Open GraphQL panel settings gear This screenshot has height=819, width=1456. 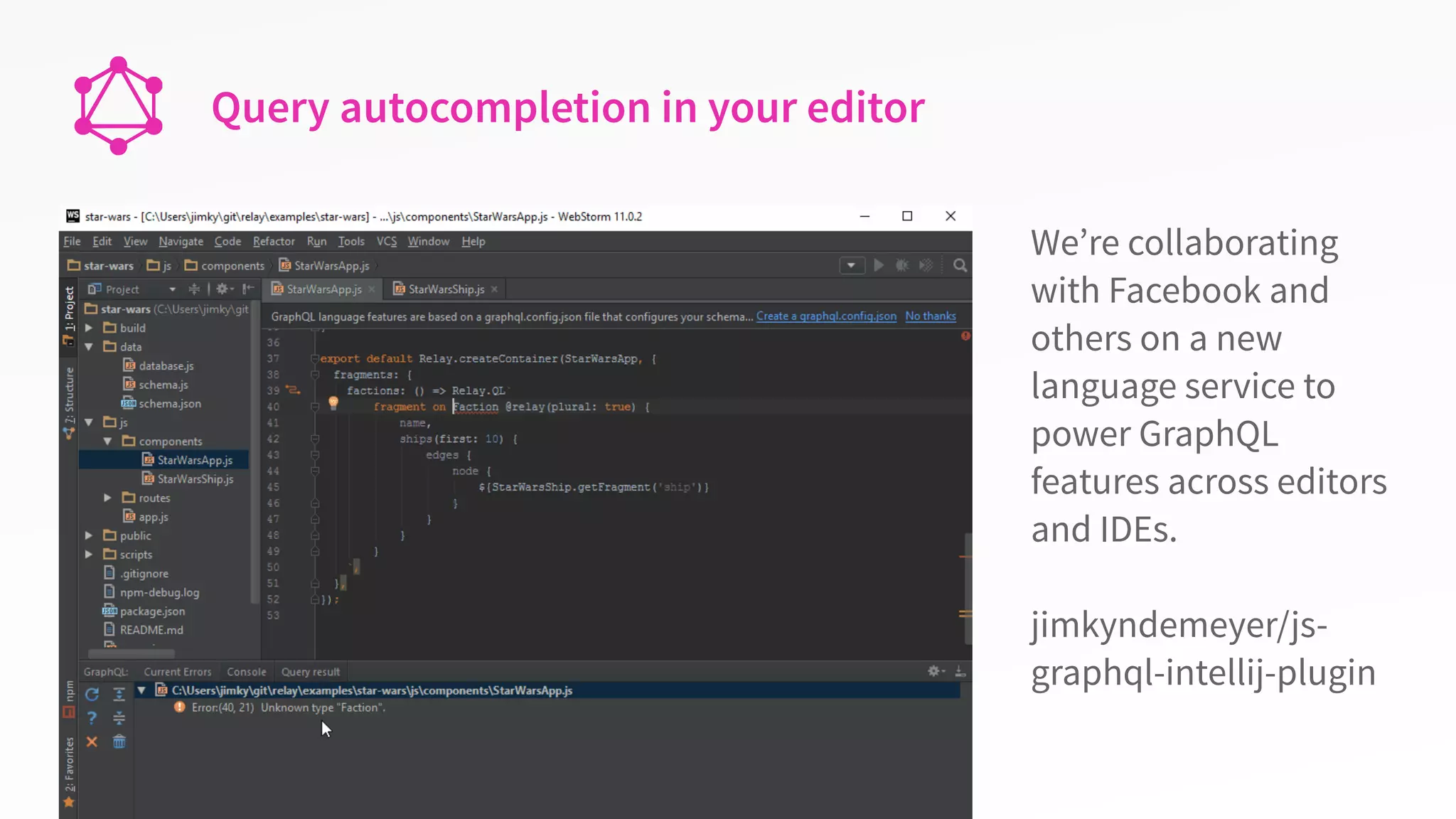[x=936, y=671]
